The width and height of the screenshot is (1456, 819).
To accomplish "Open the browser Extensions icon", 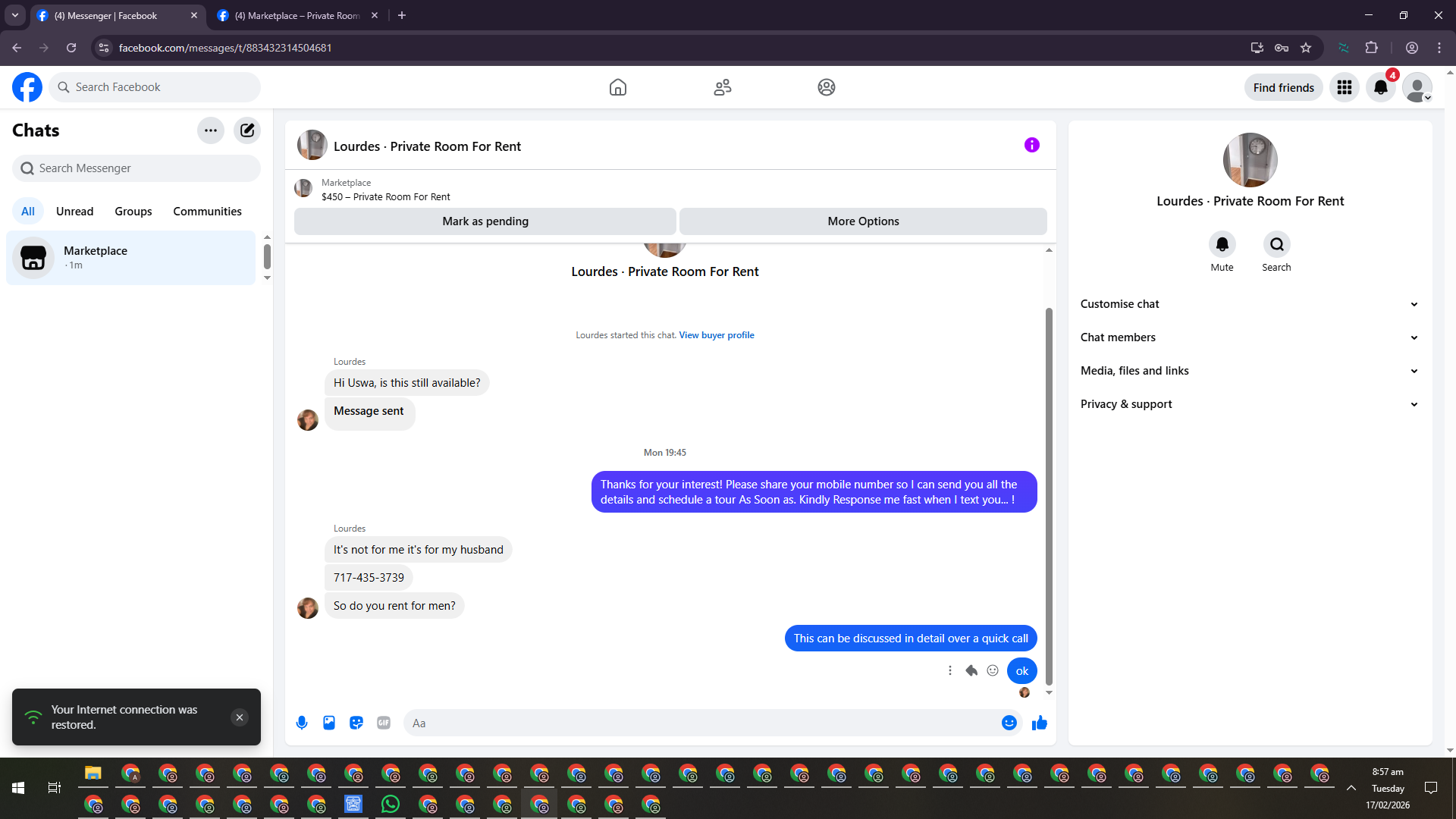I will click(1372, 48).
